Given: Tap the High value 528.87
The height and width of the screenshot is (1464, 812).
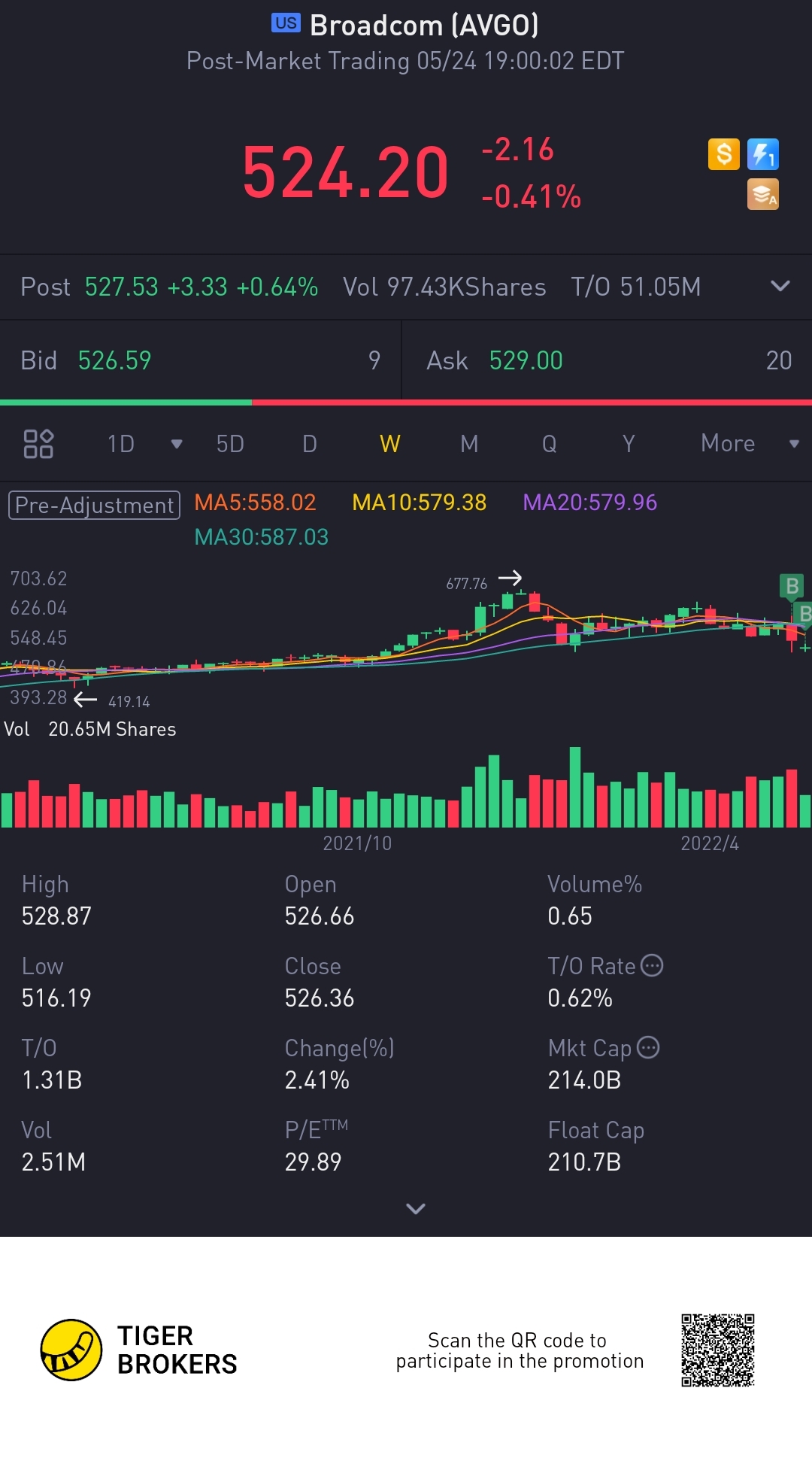Looking at the screenshot, I should pyautogui.click(x=56, y=916).
